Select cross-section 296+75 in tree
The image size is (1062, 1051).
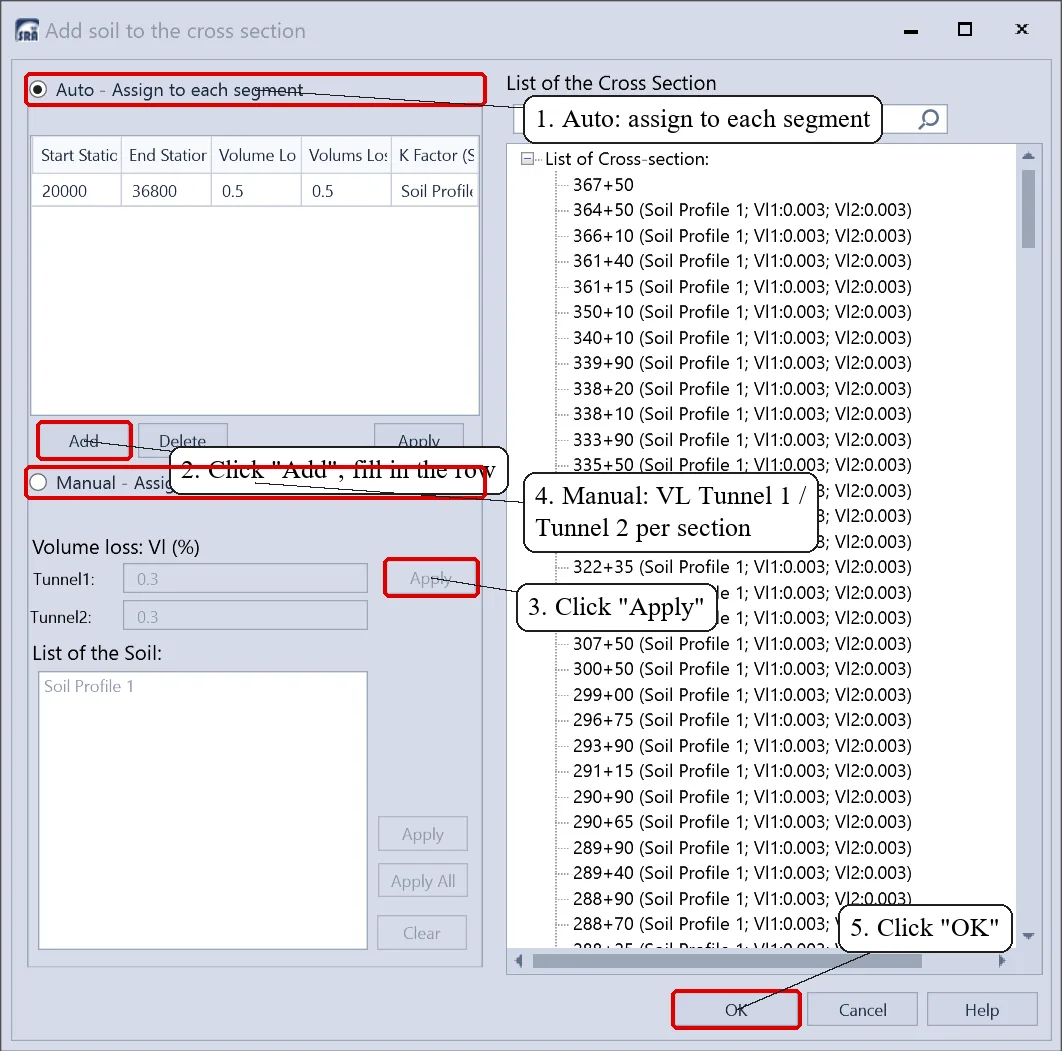click(x=742, y=720)
